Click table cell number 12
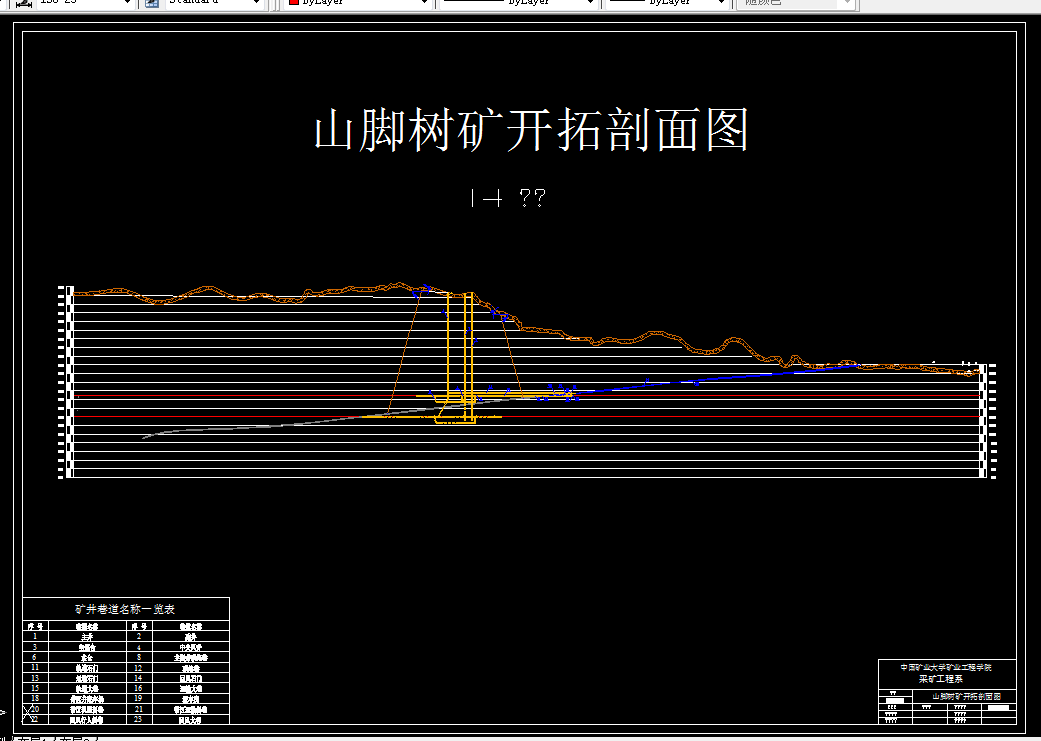This screenshot has width=1041, height=741. coord(139,667)
